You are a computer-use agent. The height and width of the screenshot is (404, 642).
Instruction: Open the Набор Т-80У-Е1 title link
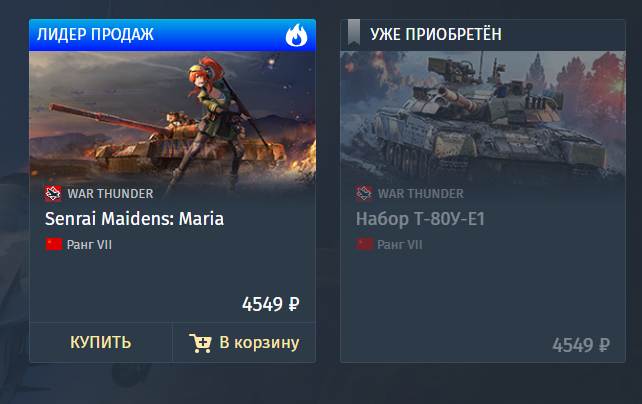[420, 219]
